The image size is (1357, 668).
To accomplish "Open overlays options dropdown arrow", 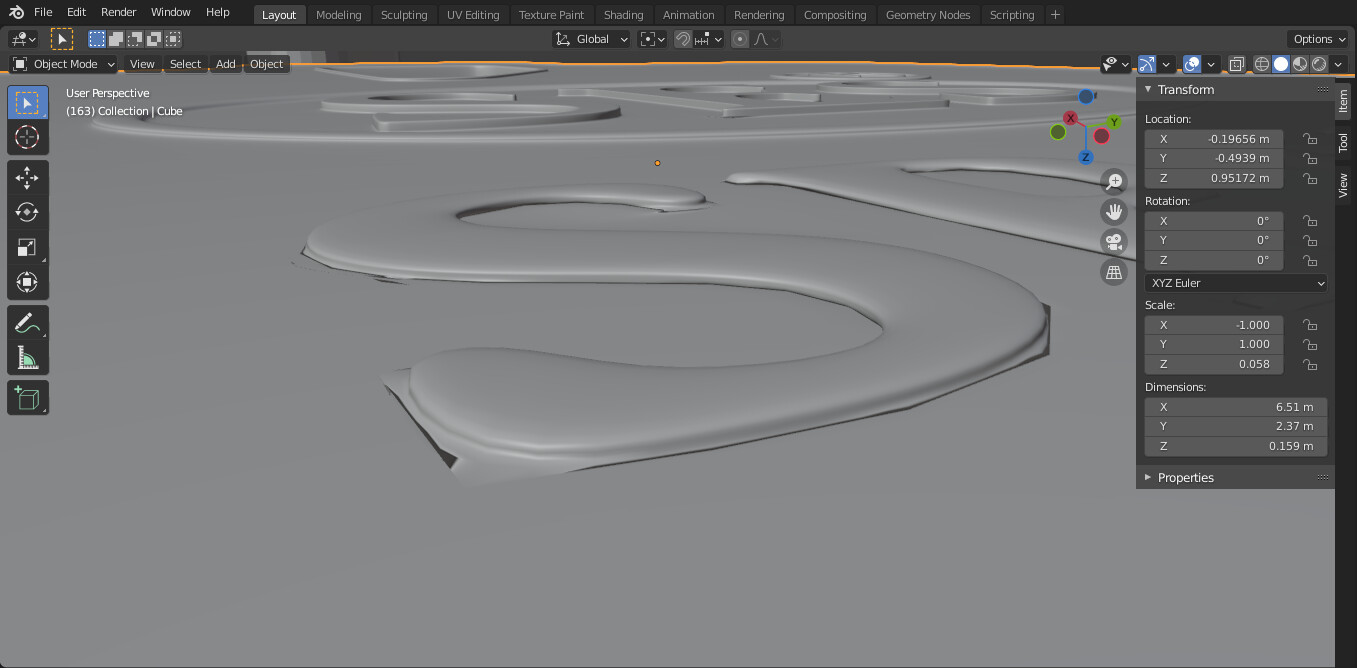I will click(1211, 64).
